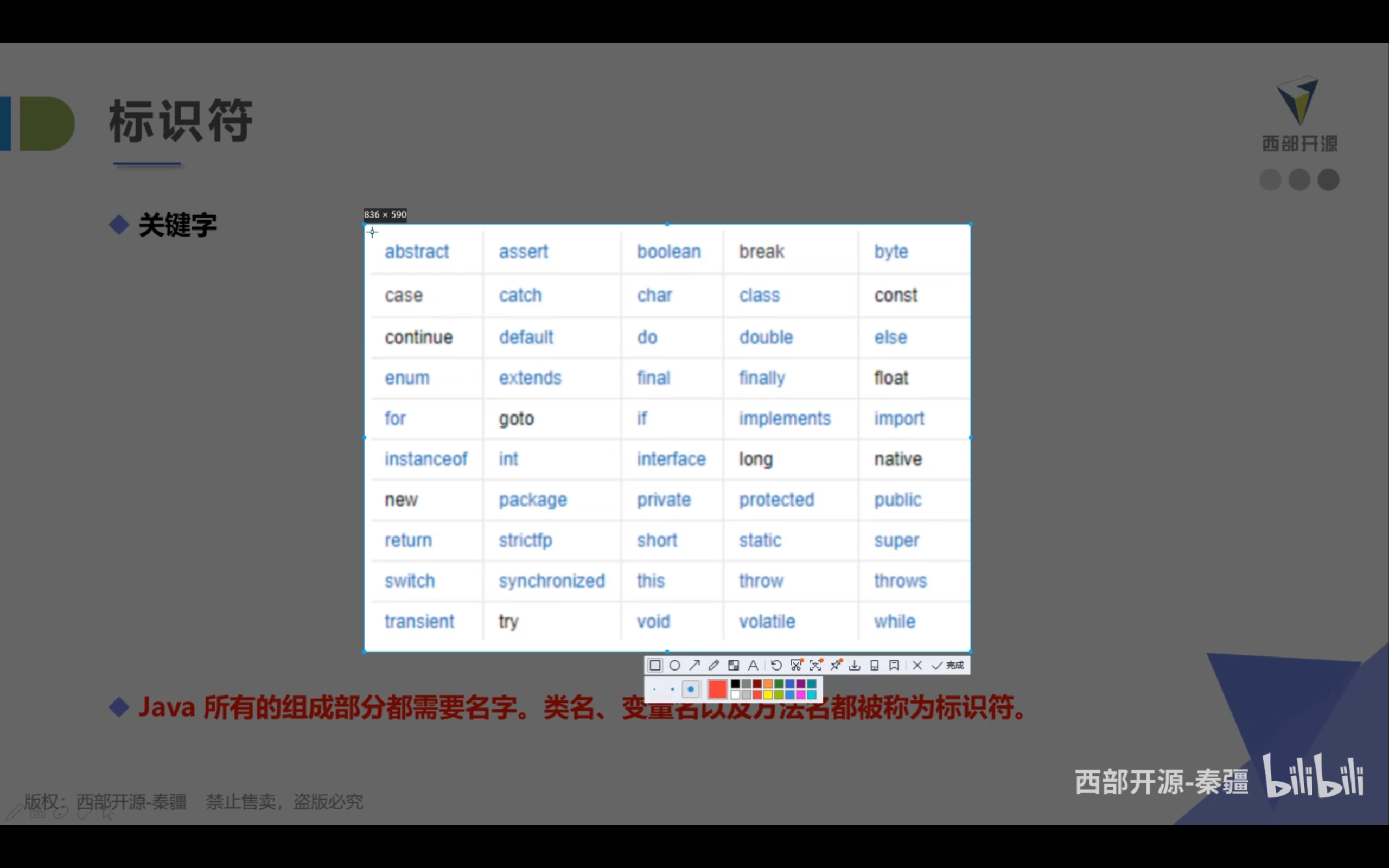The height and width of the screenshot is (868, 1389).
Task: Select the rectangle annotation tool
Action: [655, 665]
